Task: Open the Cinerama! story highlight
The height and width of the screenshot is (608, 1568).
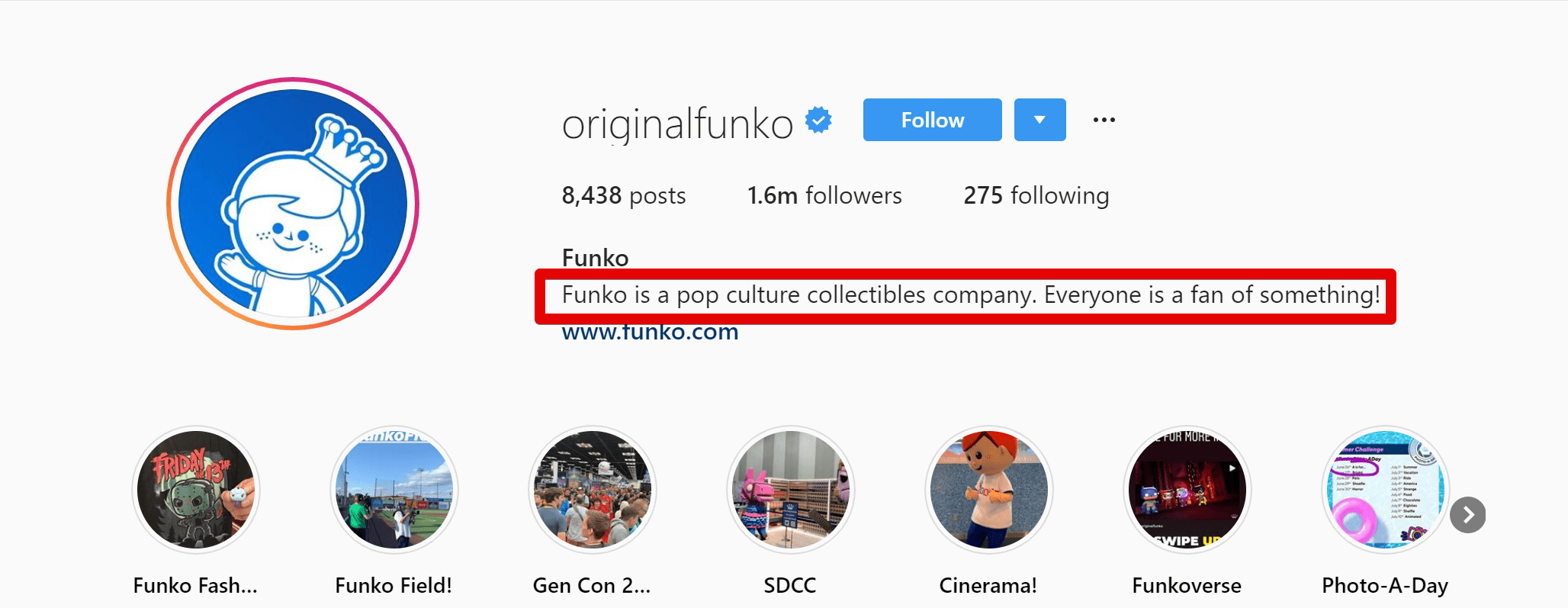Action: pos(988,491)
